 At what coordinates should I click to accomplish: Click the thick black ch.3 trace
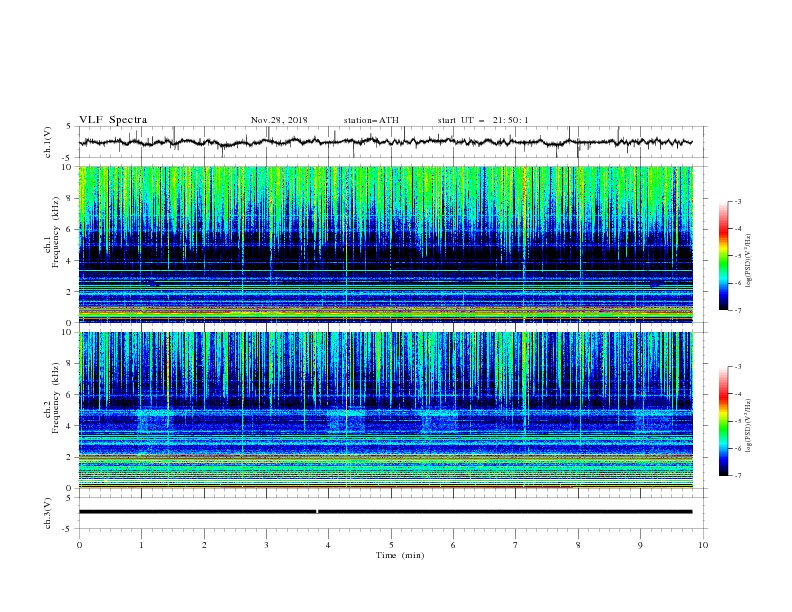coord(385,512)
